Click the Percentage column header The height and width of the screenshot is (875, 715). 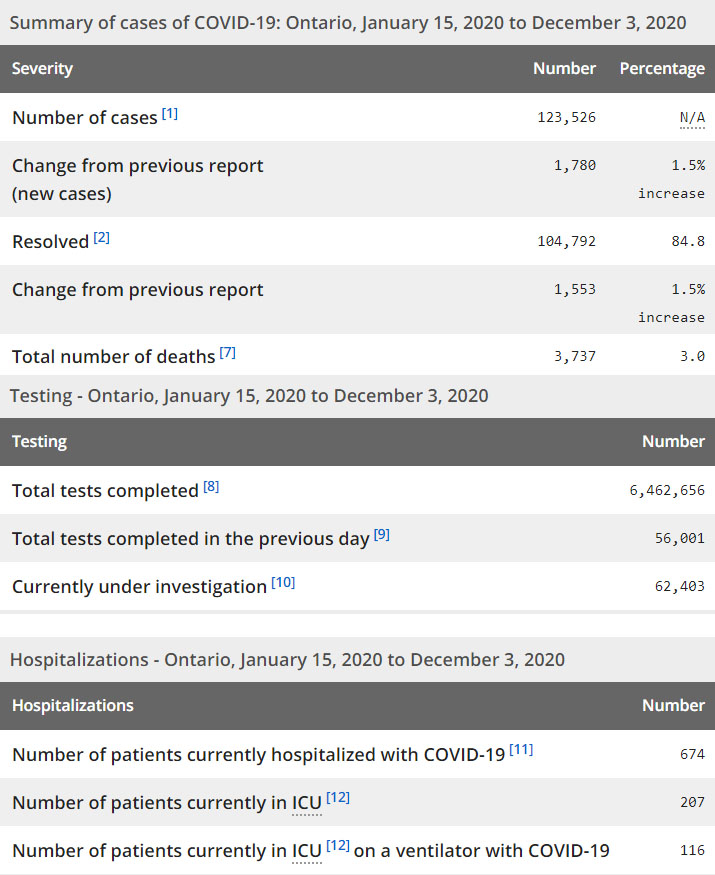662,69
